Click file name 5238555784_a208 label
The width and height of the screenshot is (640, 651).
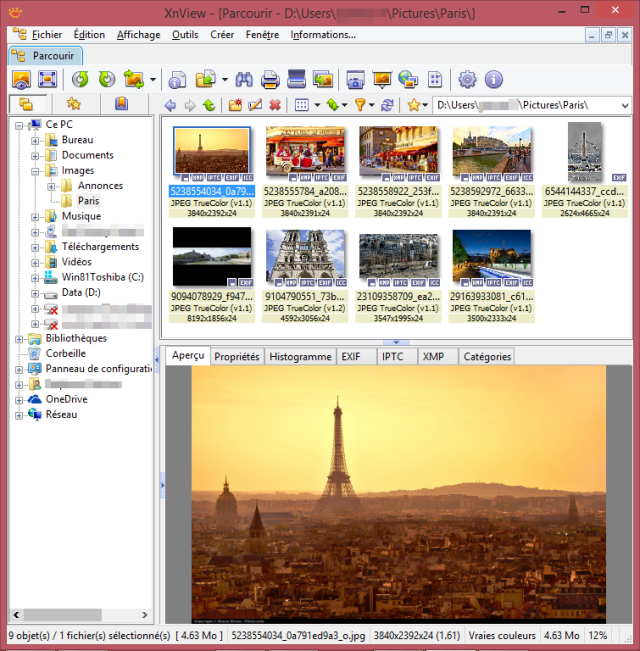(x=305, y=191)
